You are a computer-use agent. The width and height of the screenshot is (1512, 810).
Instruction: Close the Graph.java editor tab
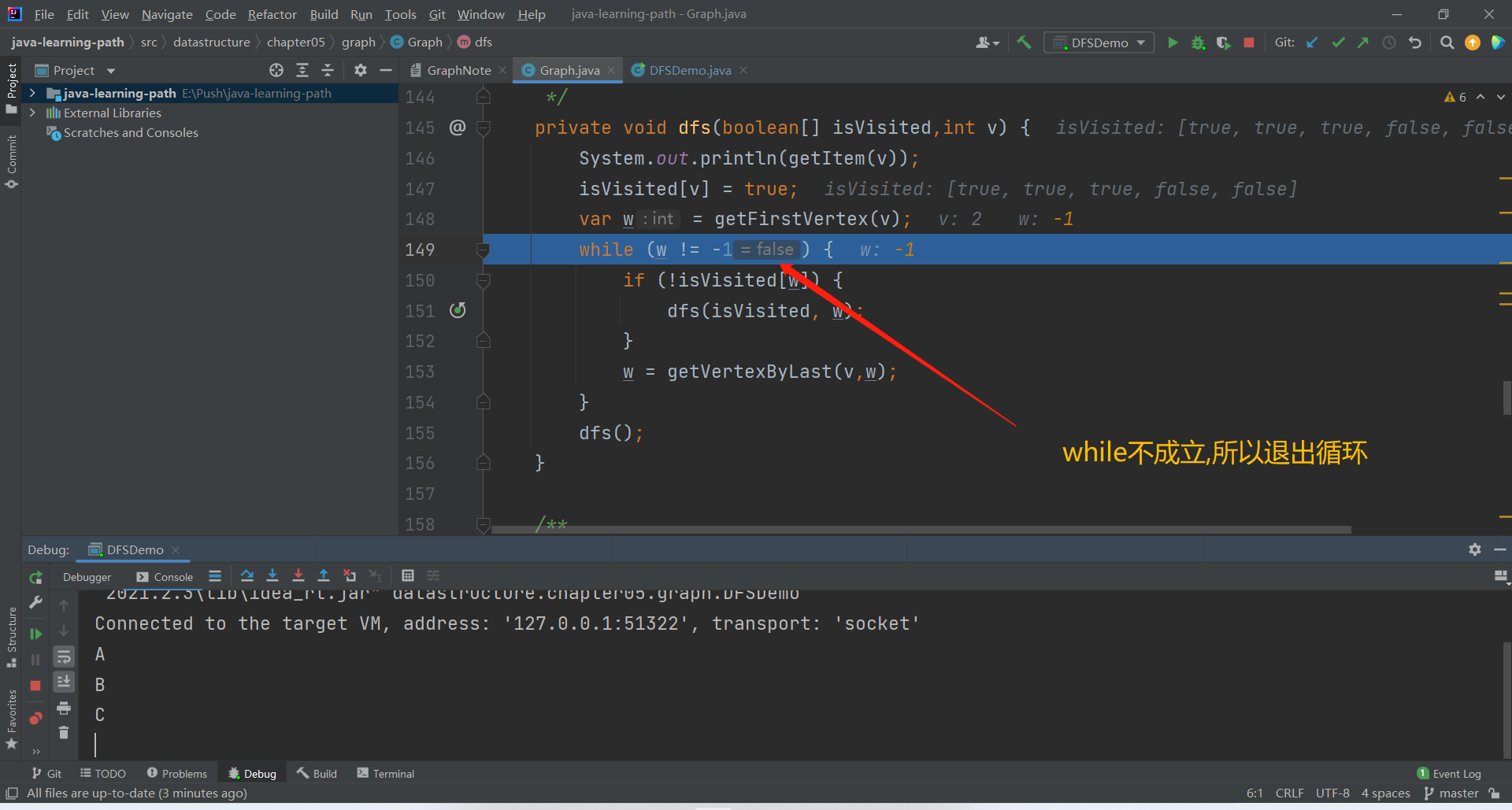coord(611,70)
